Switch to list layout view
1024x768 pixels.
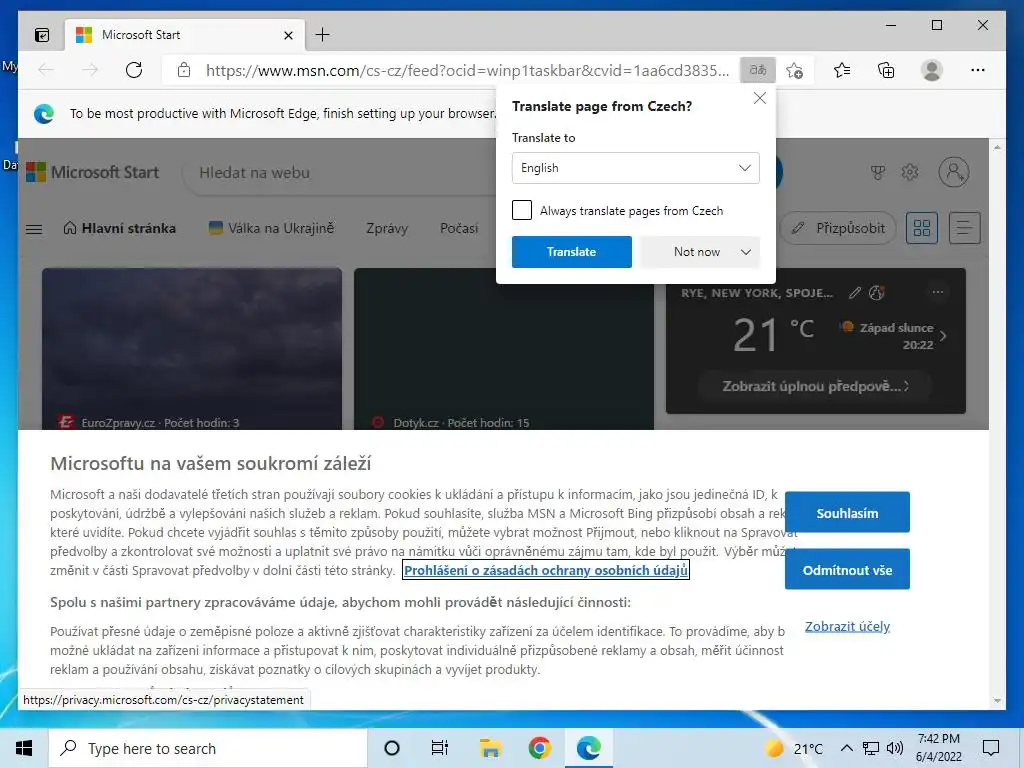click(965, 228)
